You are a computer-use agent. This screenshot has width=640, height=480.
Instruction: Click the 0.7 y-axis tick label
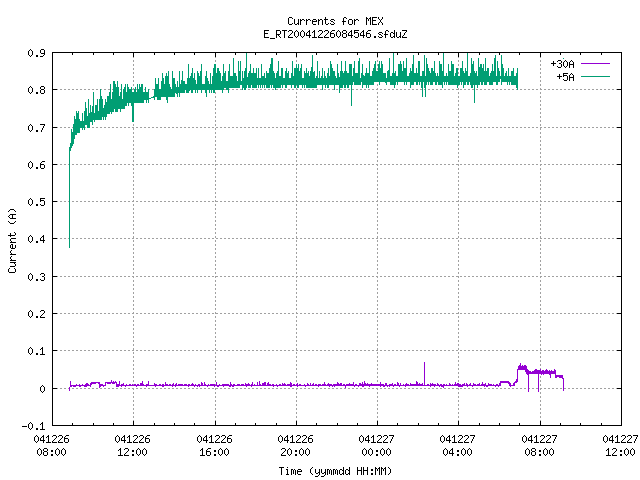tap(36, 128)
